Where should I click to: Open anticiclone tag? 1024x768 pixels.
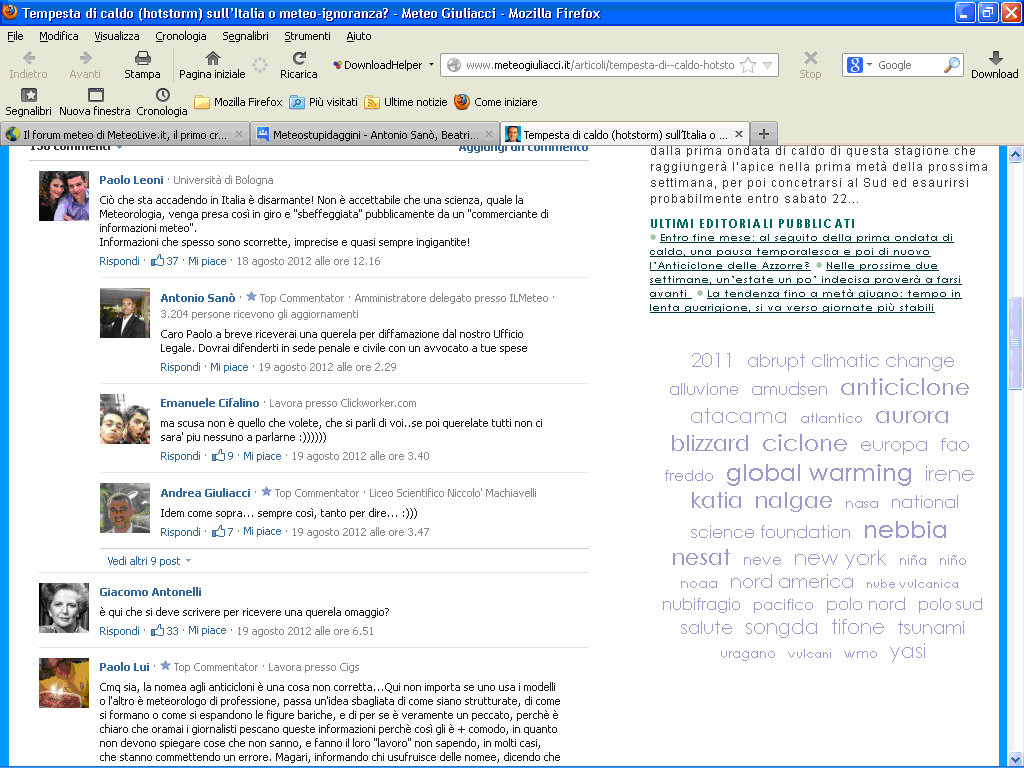pos(904,388)
